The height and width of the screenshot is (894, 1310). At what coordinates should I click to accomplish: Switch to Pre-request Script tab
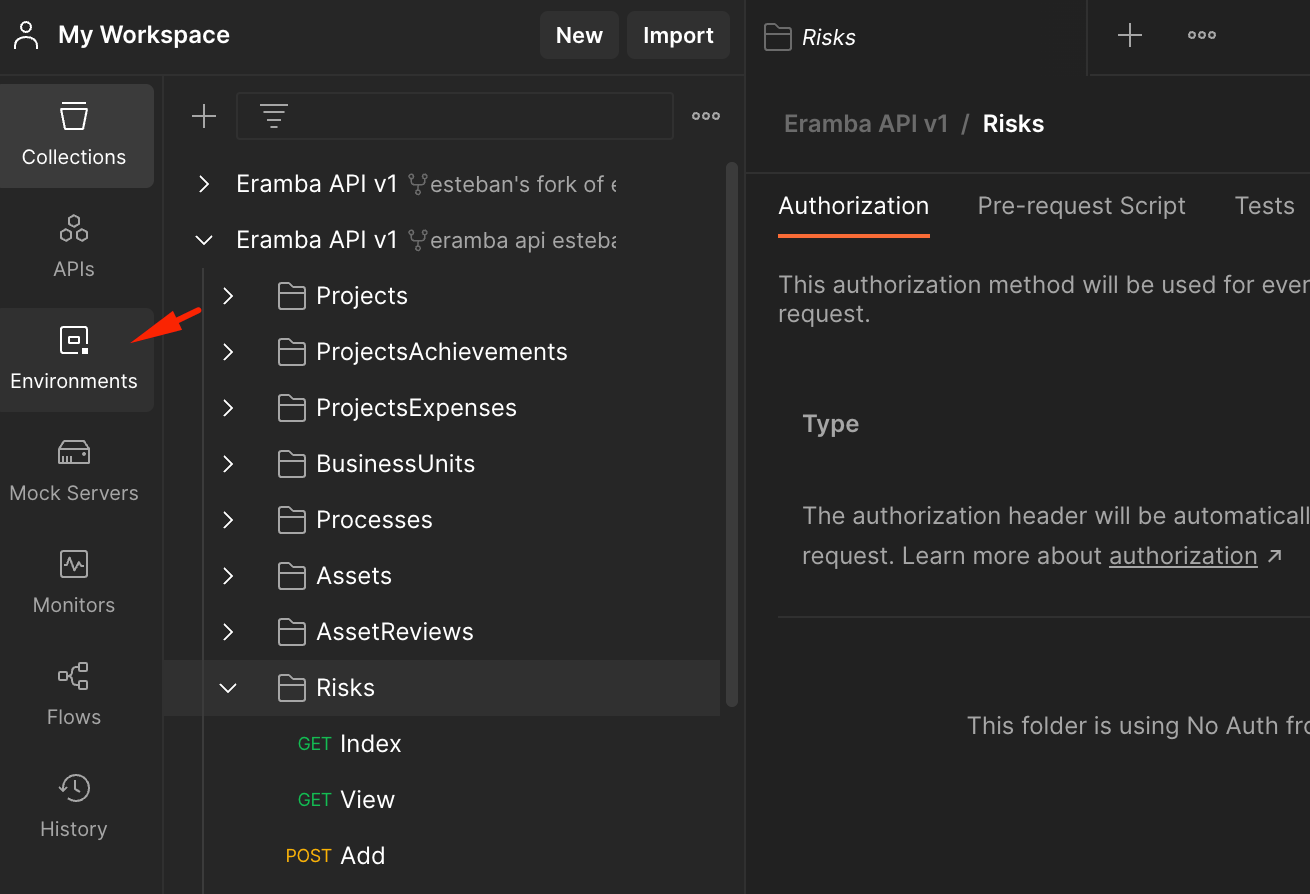(1081, 206)
